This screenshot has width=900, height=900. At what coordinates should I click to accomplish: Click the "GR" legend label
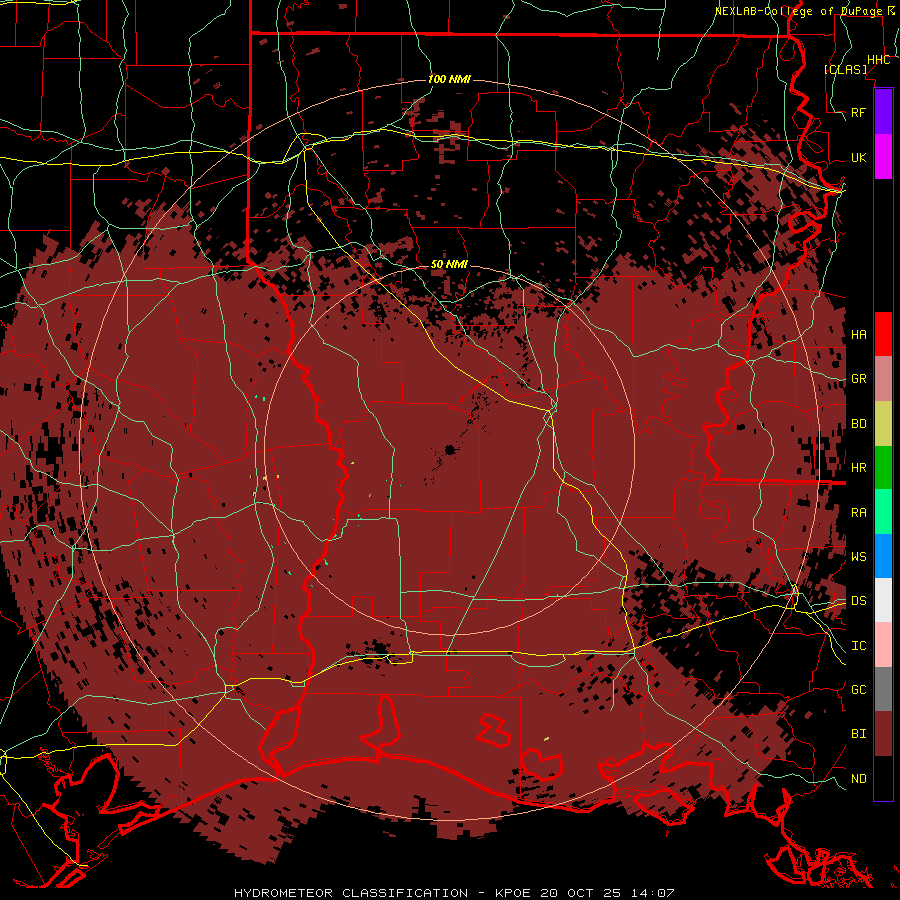858,379
